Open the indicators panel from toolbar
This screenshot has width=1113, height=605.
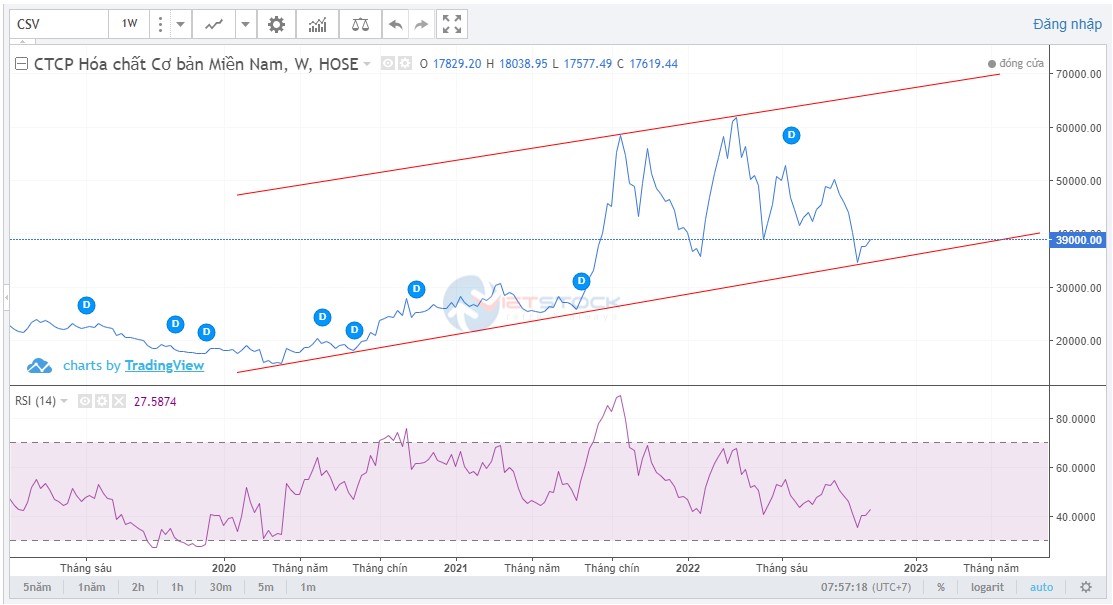pos(317,24)
